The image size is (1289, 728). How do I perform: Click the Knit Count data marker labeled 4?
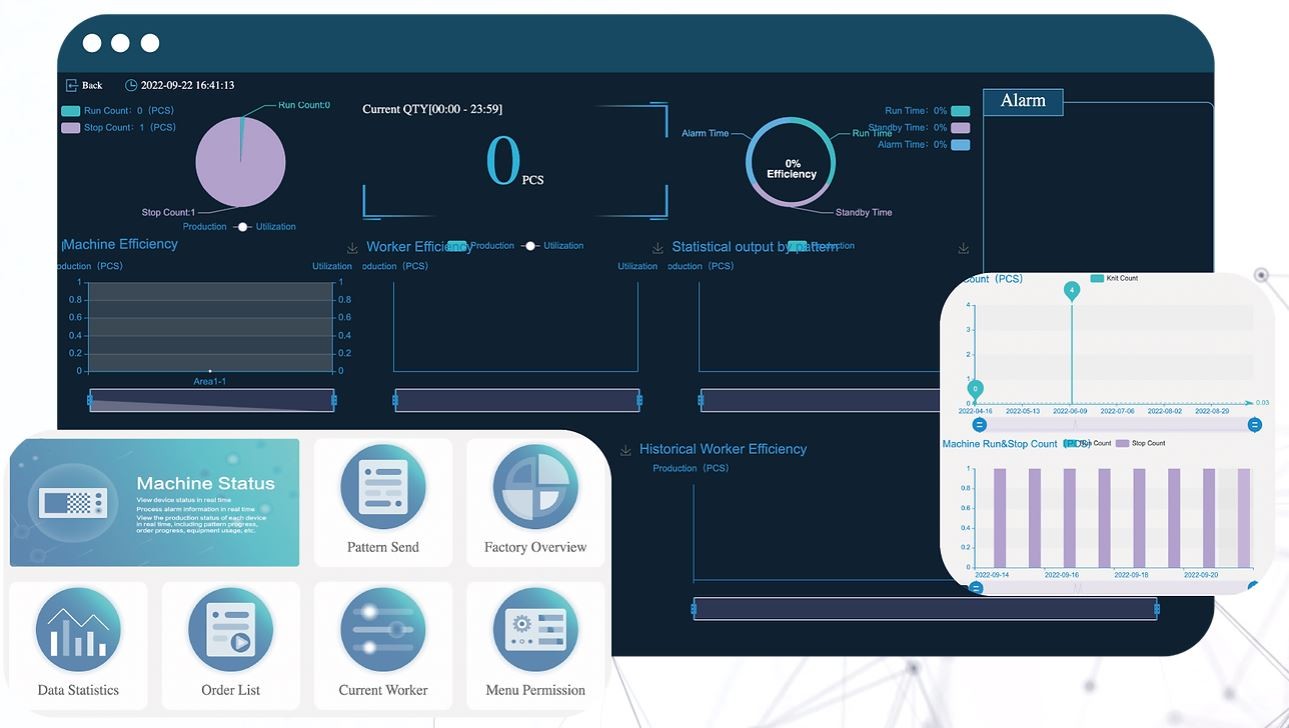pyautogui.click(x=1072, y=291)
